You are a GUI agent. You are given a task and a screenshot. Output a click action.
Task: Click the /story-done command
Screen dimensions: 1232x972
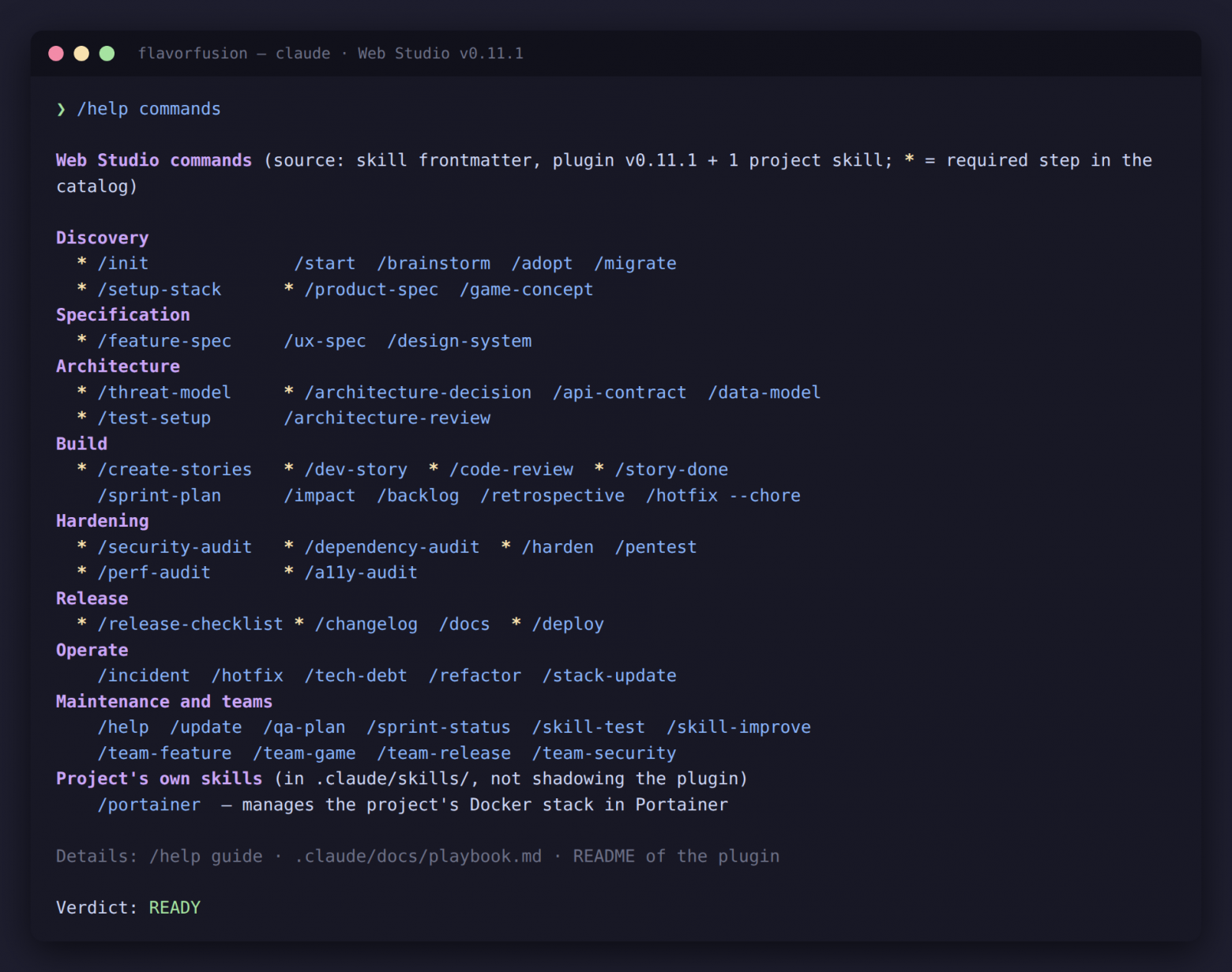click(x=671, y=470)
